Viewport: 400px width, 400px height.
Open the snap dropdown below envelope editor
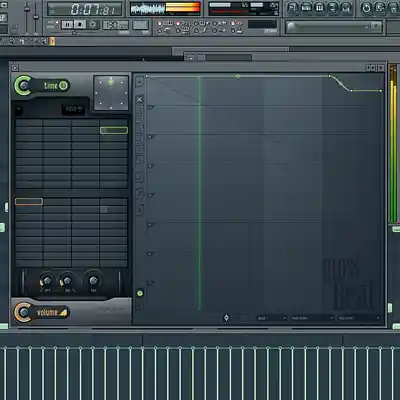click(271, 318)
